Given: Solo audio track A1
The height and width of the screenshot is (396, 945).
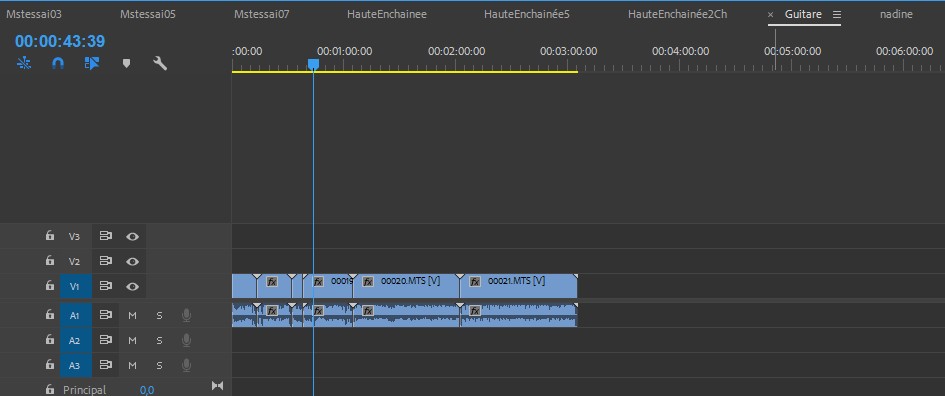Looking at the screenshot, I should (160, 315).
